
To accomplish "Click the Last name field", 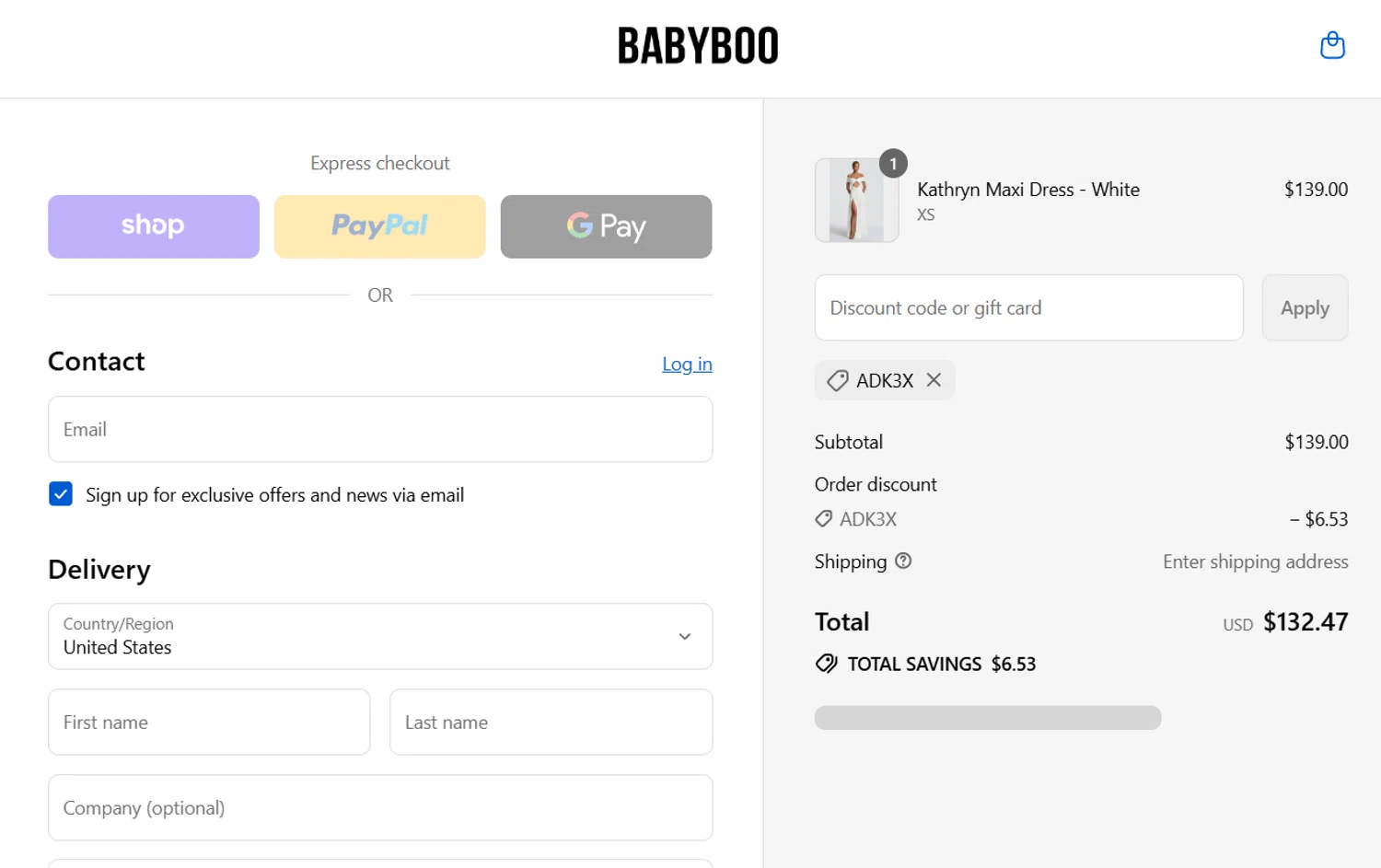I will point(551,722).
